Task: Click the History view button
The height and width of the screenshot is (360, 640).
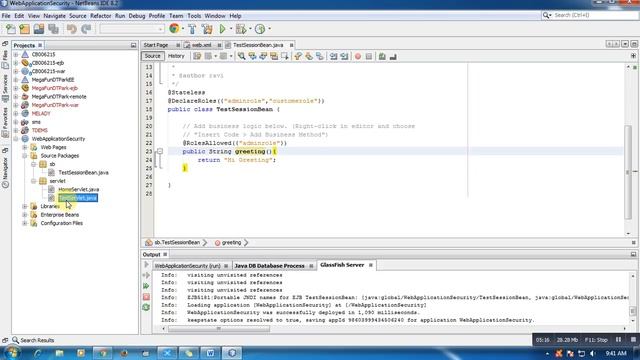Action: coord(176,56)
